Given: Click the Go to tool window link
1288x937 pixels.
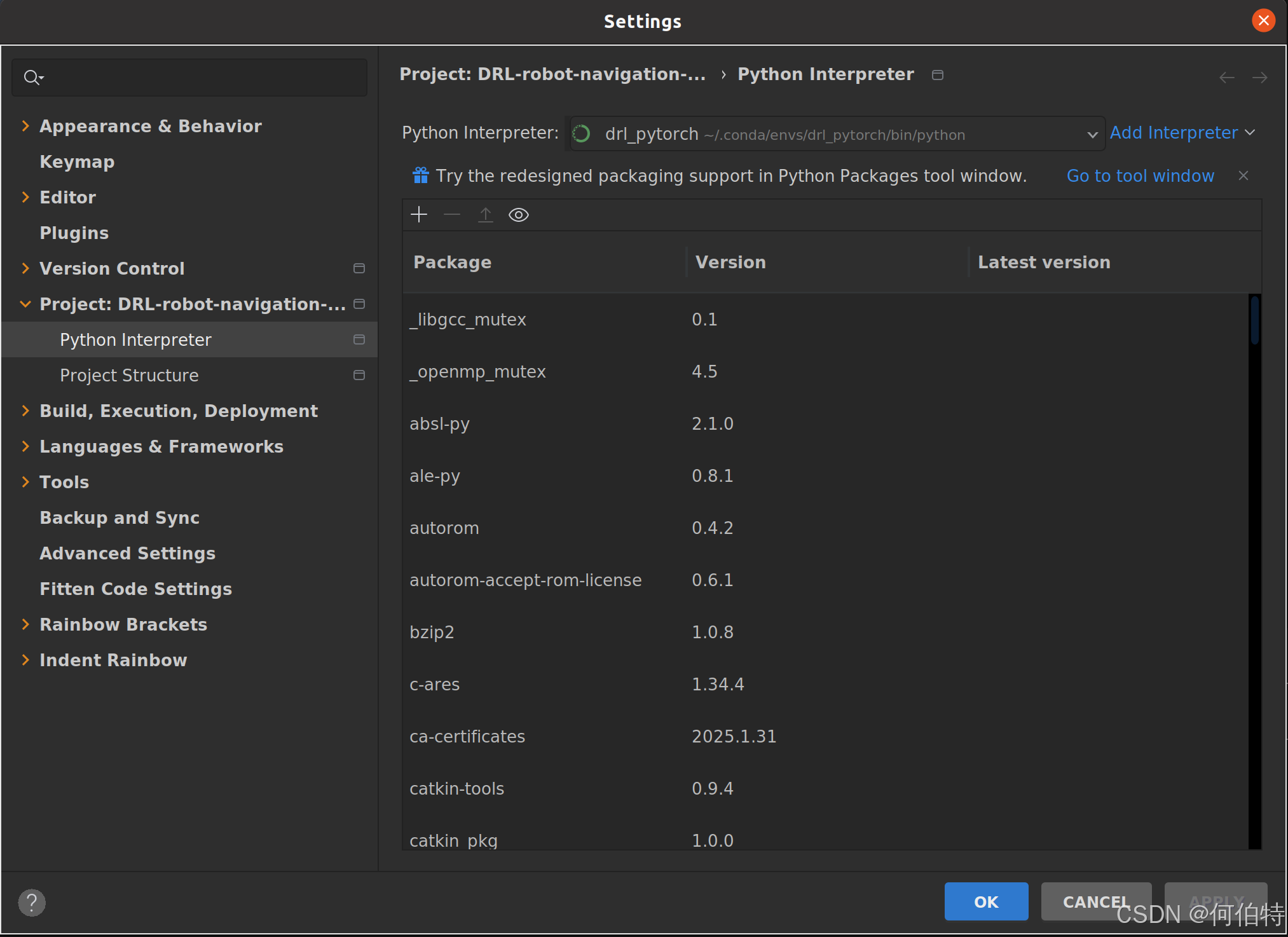Looking at the screenshot, I should (1140, 175).
